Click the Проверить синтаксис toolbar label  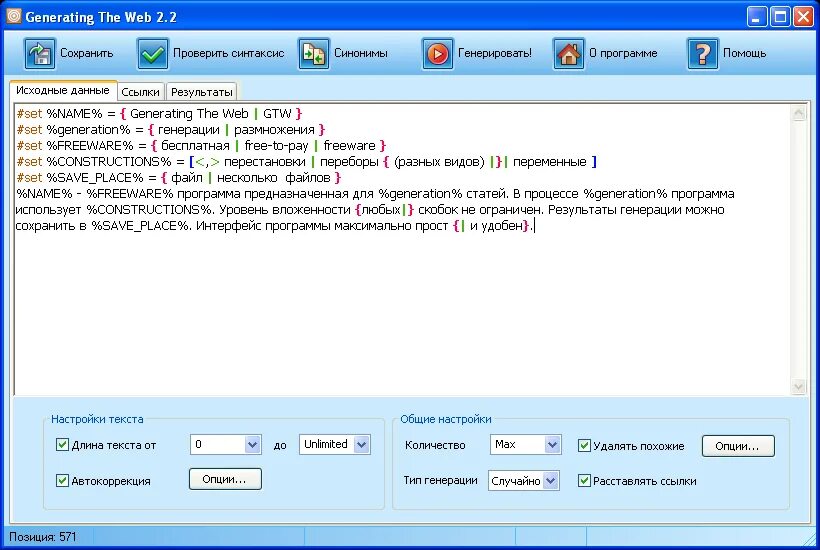(229, 53)
